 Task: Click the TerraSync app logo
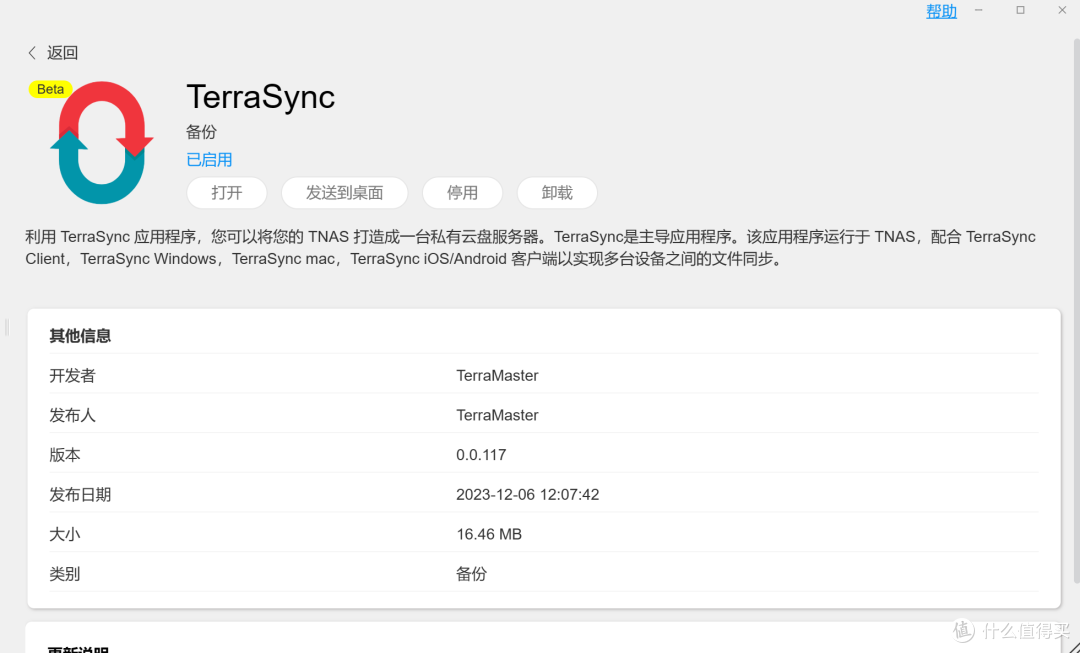[102, 143]
